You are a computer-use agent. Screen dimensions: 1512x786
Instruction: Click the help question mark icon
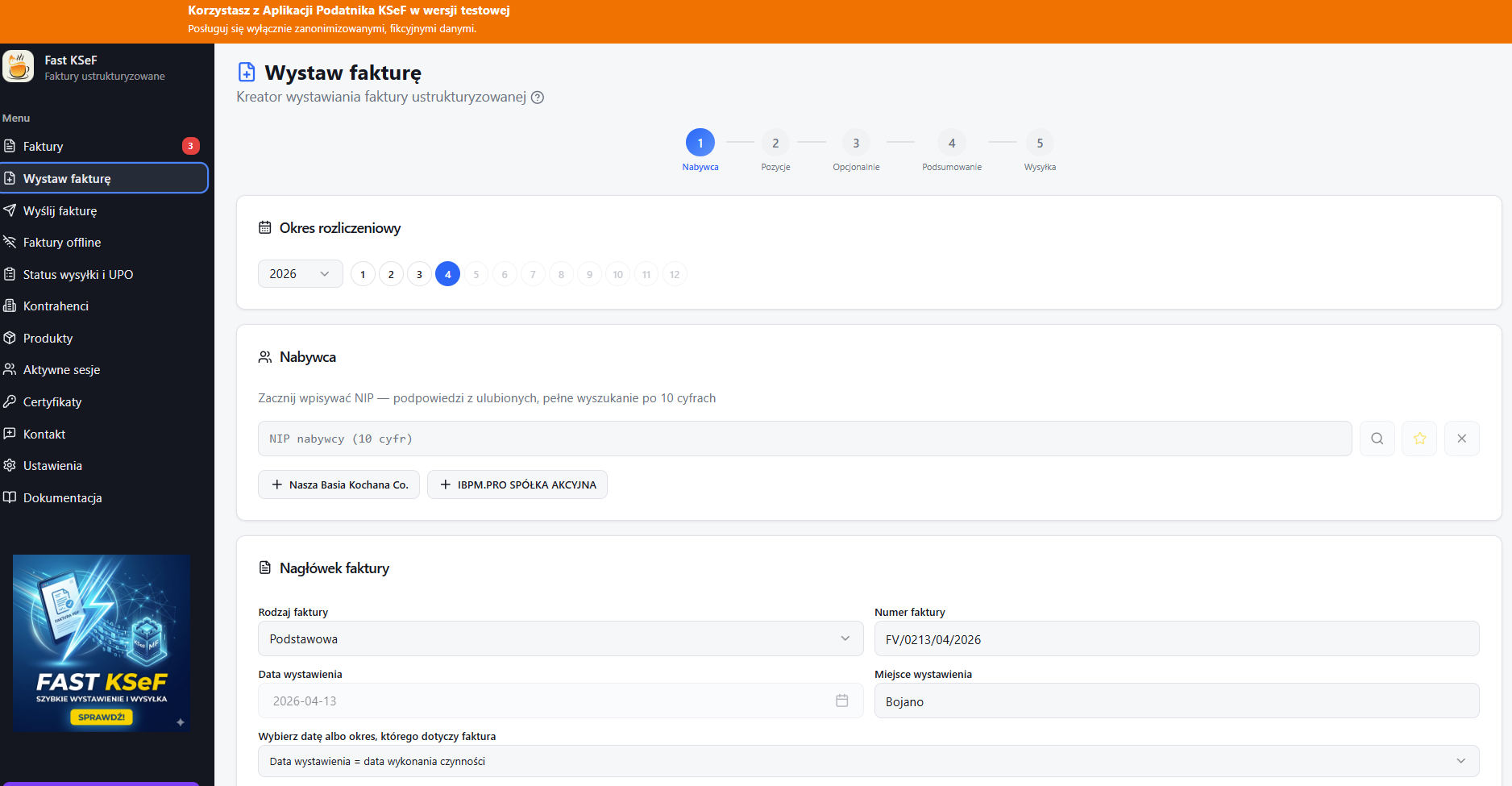[x=538, y=98]
